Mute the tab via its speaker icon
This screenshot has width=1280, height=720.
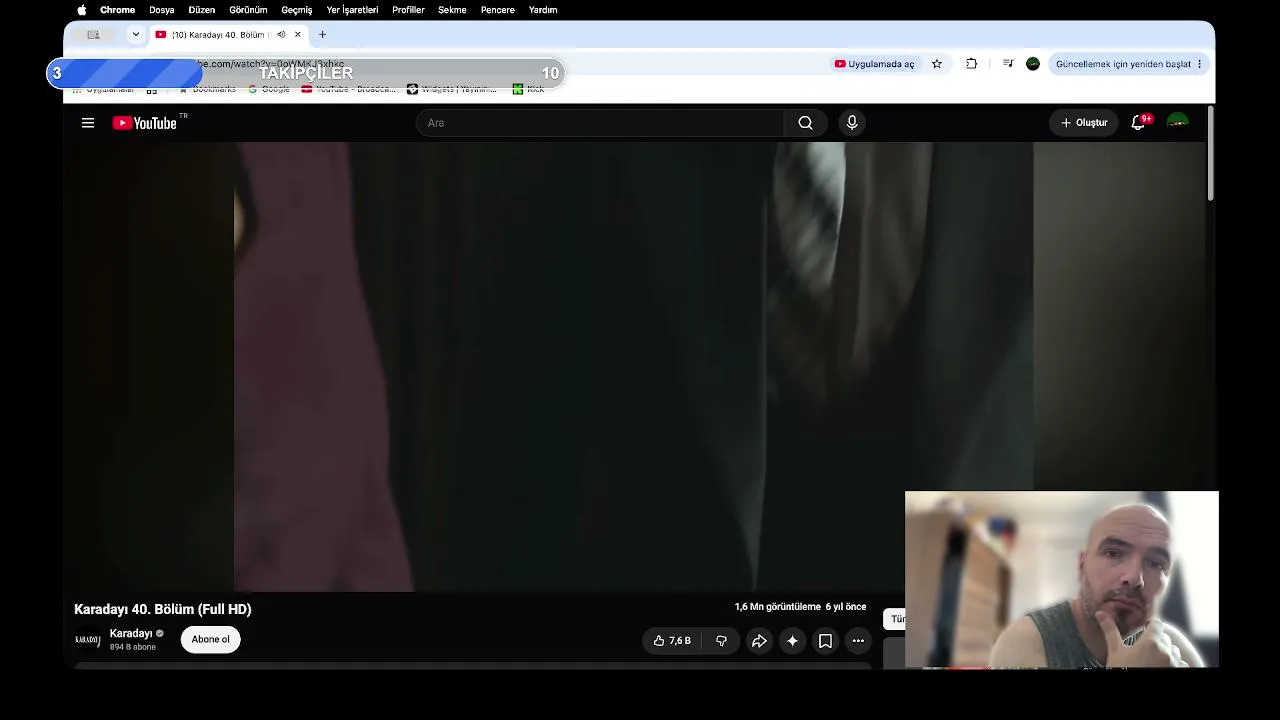coord(281,35)
